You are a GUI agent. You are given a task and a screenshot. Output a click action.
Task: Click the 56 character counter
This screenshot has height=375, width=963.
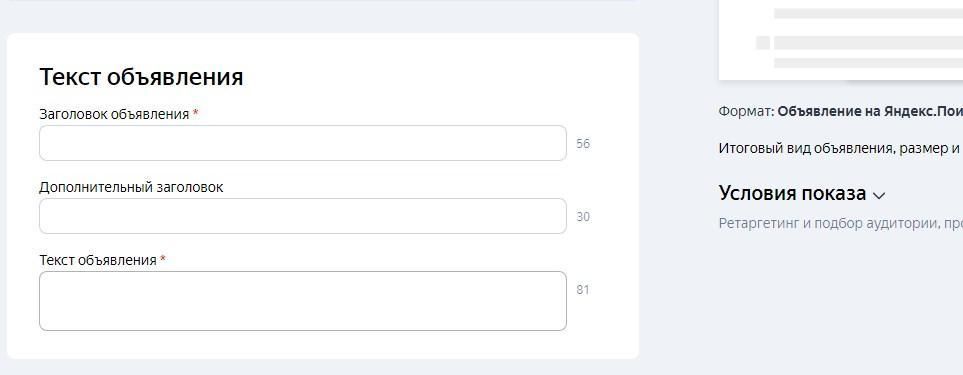click(x=583, y=144)
